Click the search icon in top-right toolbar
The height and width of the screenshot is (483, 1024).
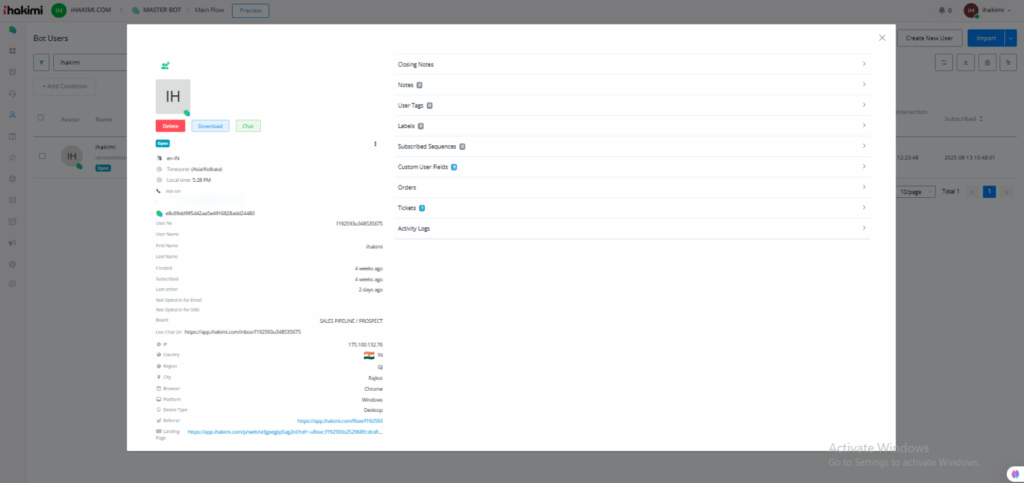(944, 63)
